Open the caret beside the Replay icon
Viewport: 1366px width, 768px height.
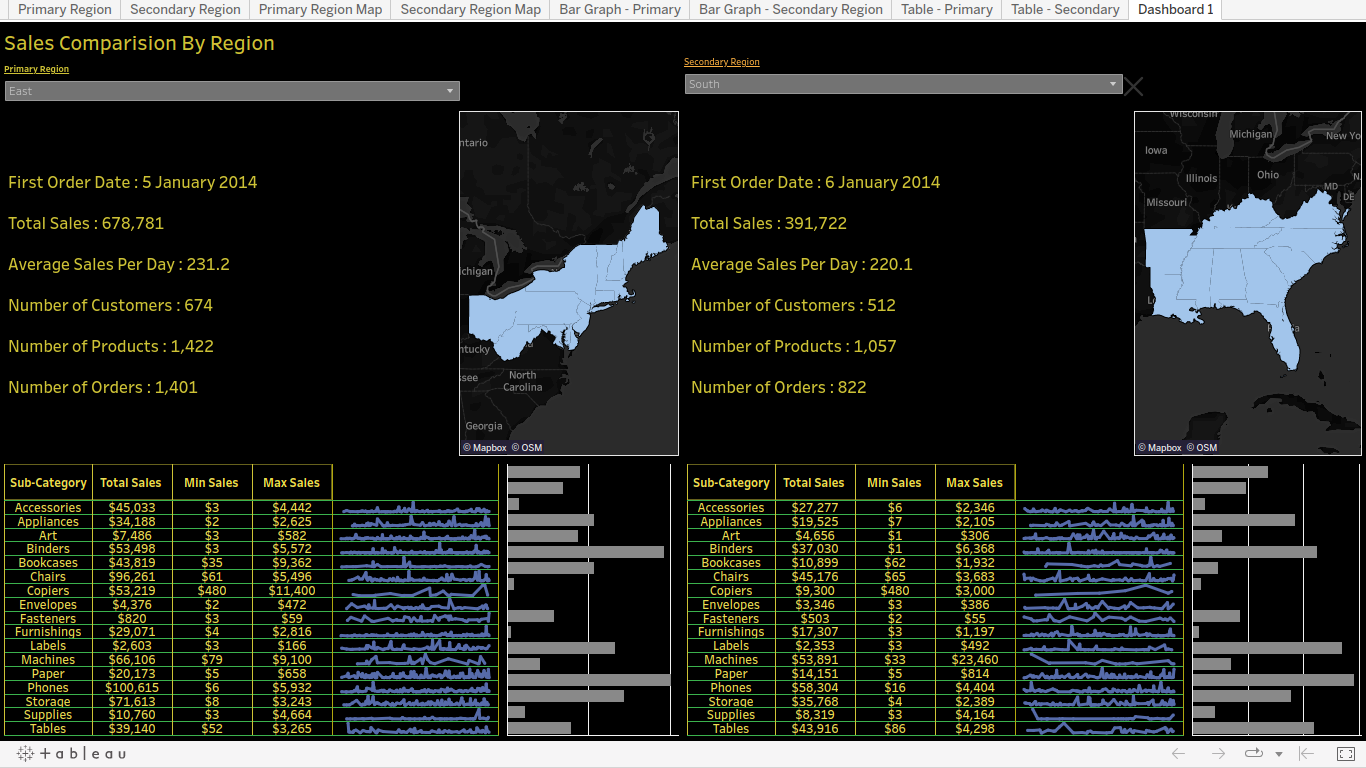[x=1279, y=755]
